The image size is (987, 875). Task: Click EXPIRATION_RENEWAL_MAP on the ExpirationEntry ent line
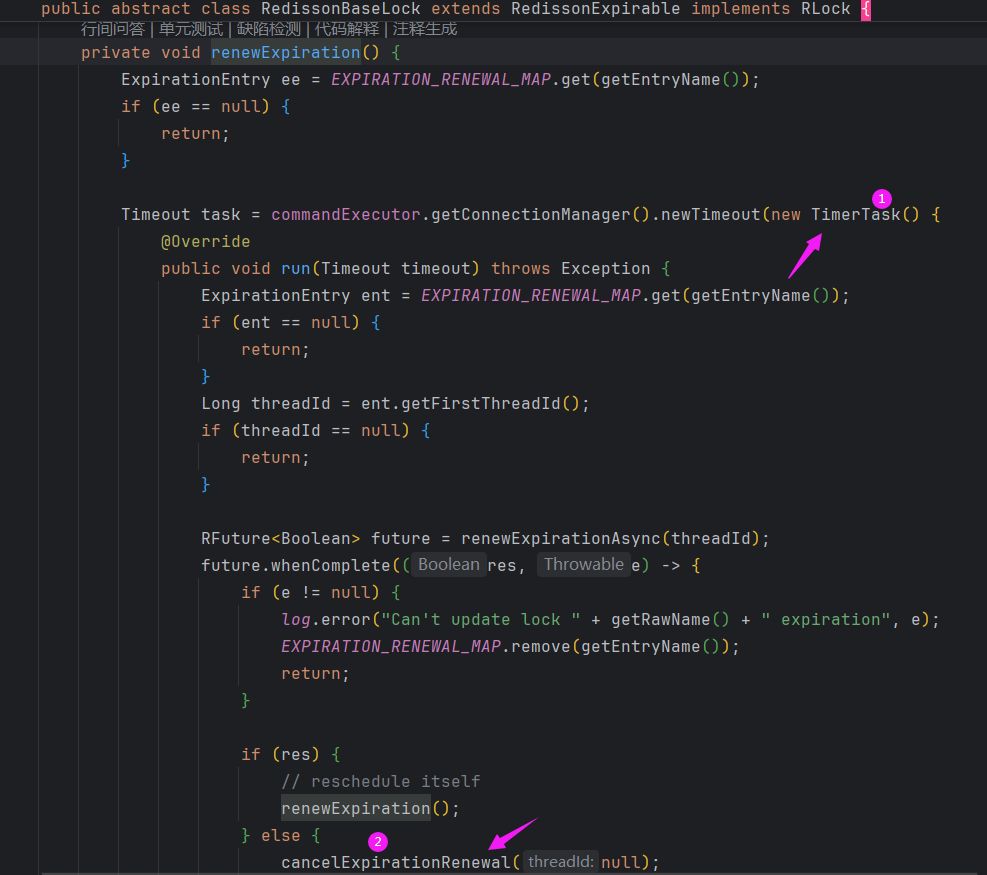pyautogui.click(x=531, y=295)
